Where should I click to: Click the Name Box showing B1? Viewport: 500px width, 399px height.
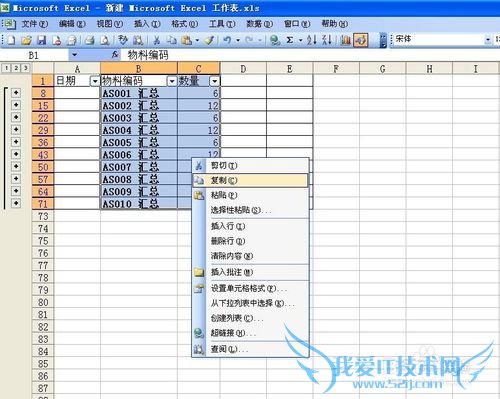[x=35, y=55]
